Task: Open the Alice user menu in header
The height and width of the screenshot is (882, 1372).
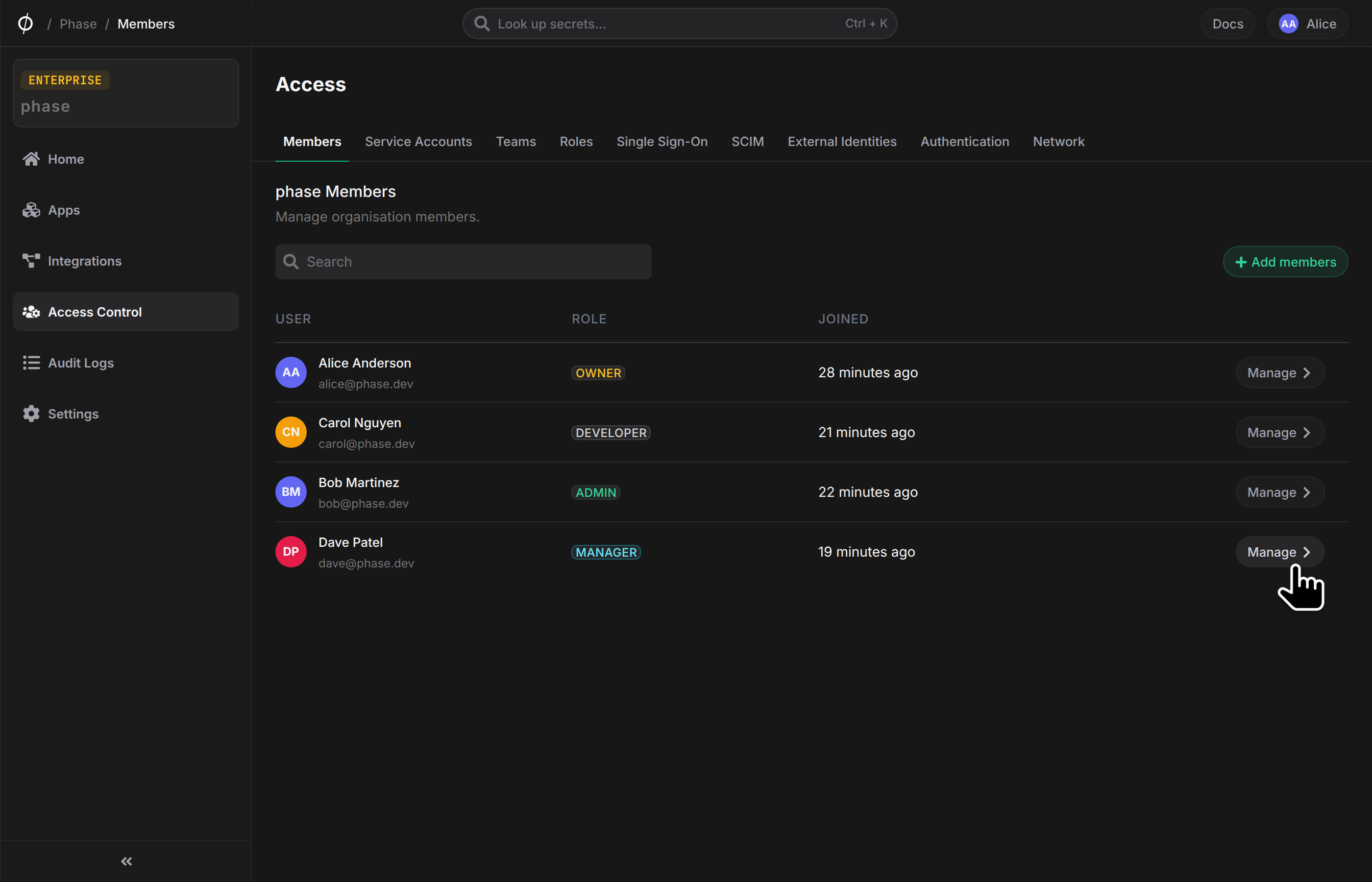Action: pos(1307,24)
